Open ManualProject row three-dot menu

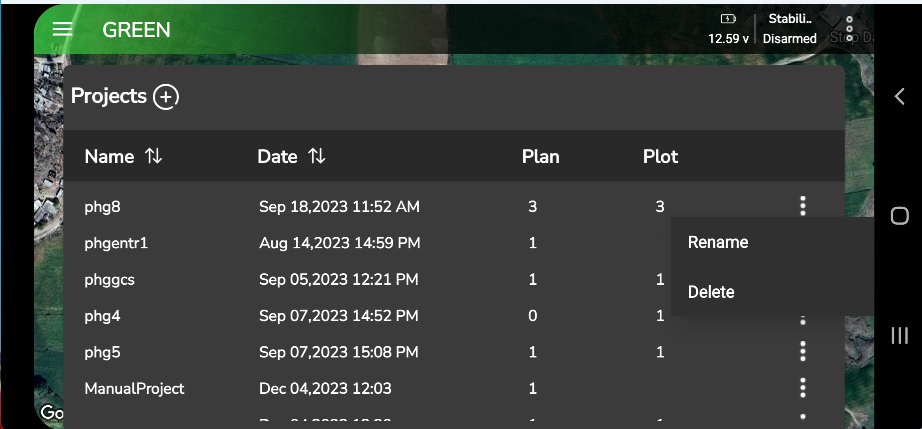point(802,388)
